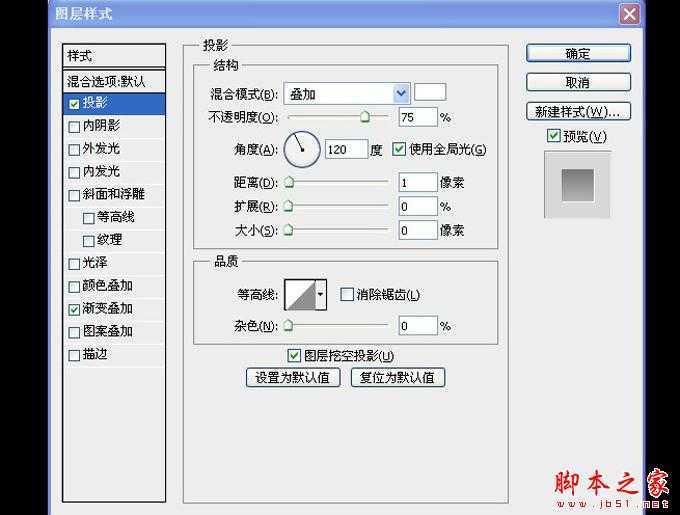Image resolution: width=680 pixels, height=515 pixels.
Task: Enable the 内阴影 checkbox
Action: click(x=74, y=127)
